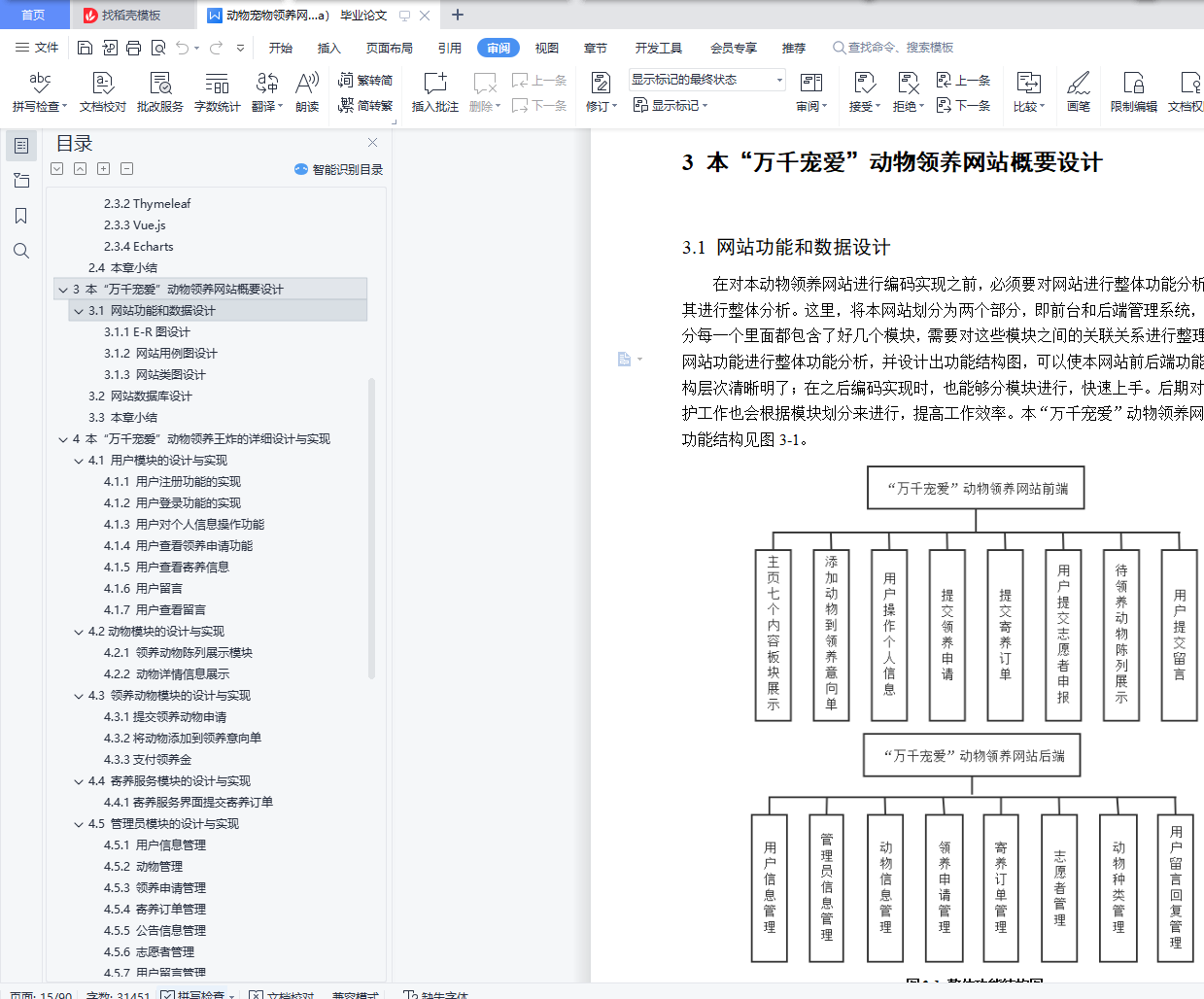Convert text with 繁转简
This screenshot has width=1204, height=999.
(365, 80)
